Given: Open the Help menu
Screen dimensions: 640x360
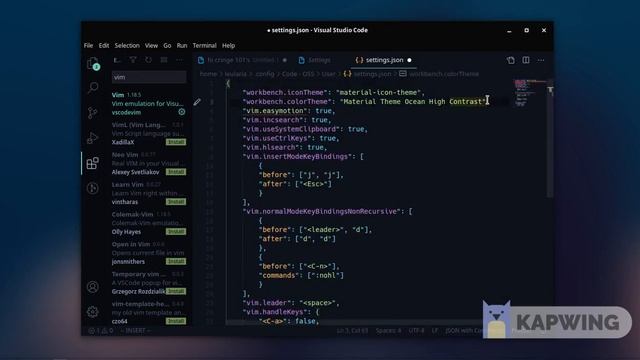Looking at the screenshot, I should pos(229,45).
